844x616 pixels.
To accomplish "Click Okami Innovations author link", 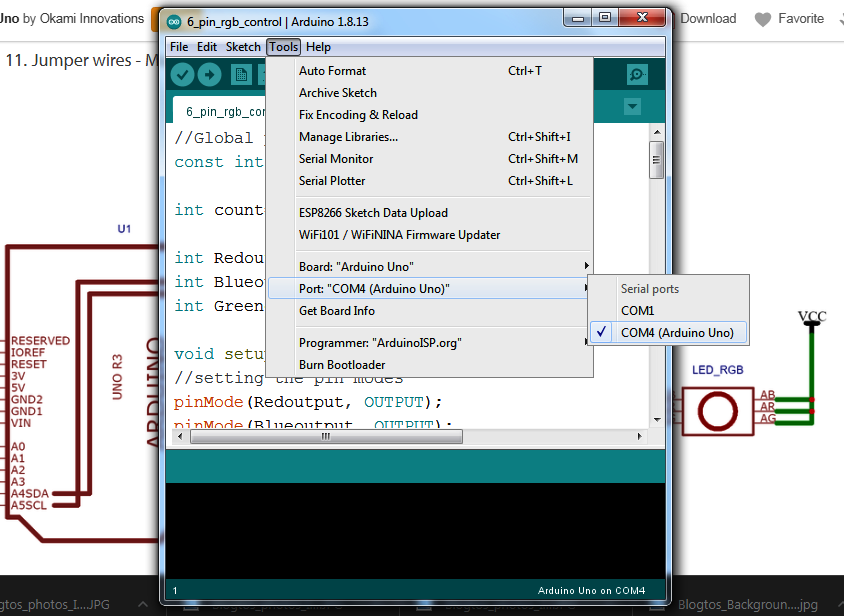I will [x=92, y=19].
